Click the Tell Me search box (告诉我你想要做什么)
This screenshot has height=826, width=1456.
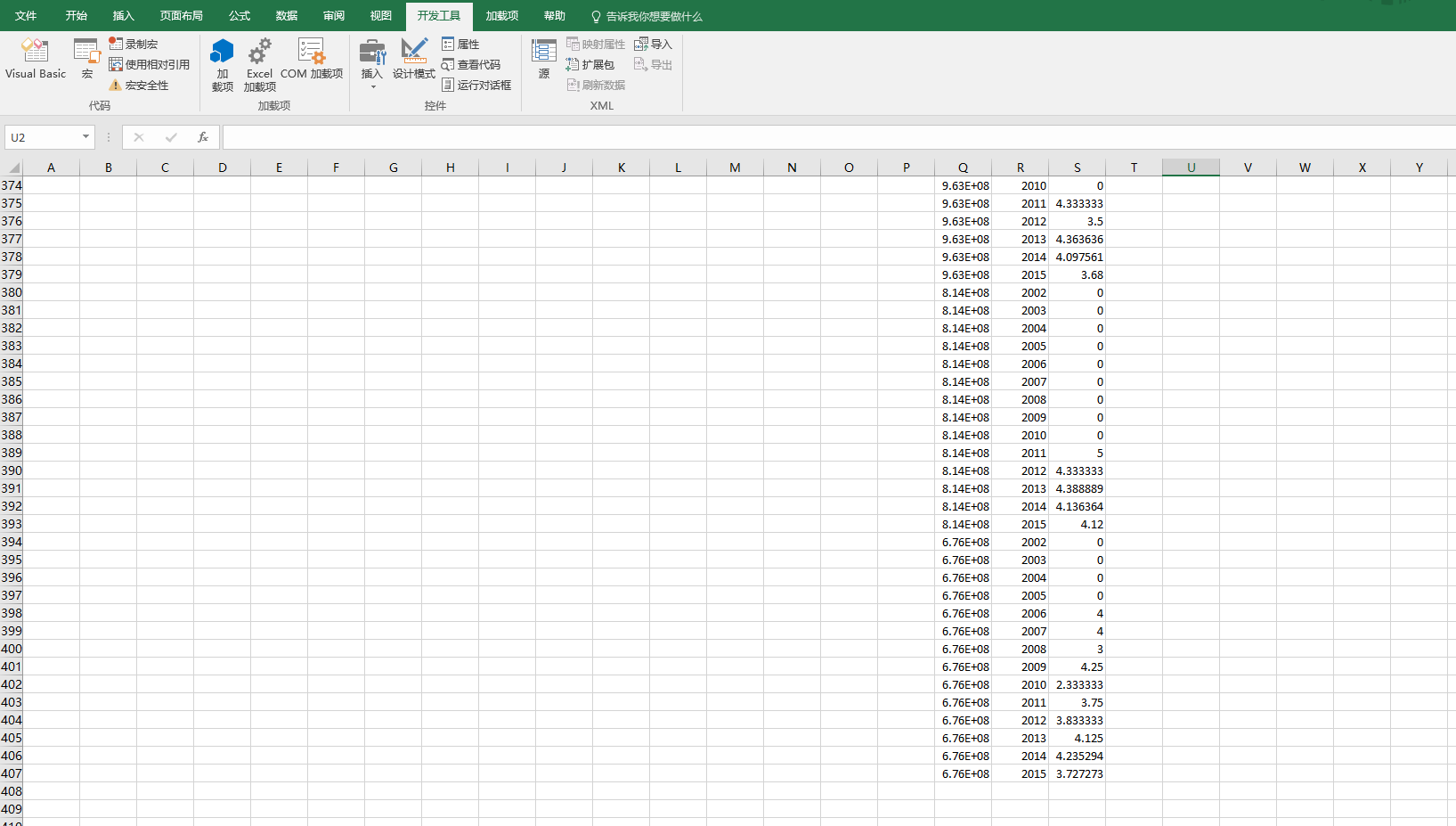point(647,16)
